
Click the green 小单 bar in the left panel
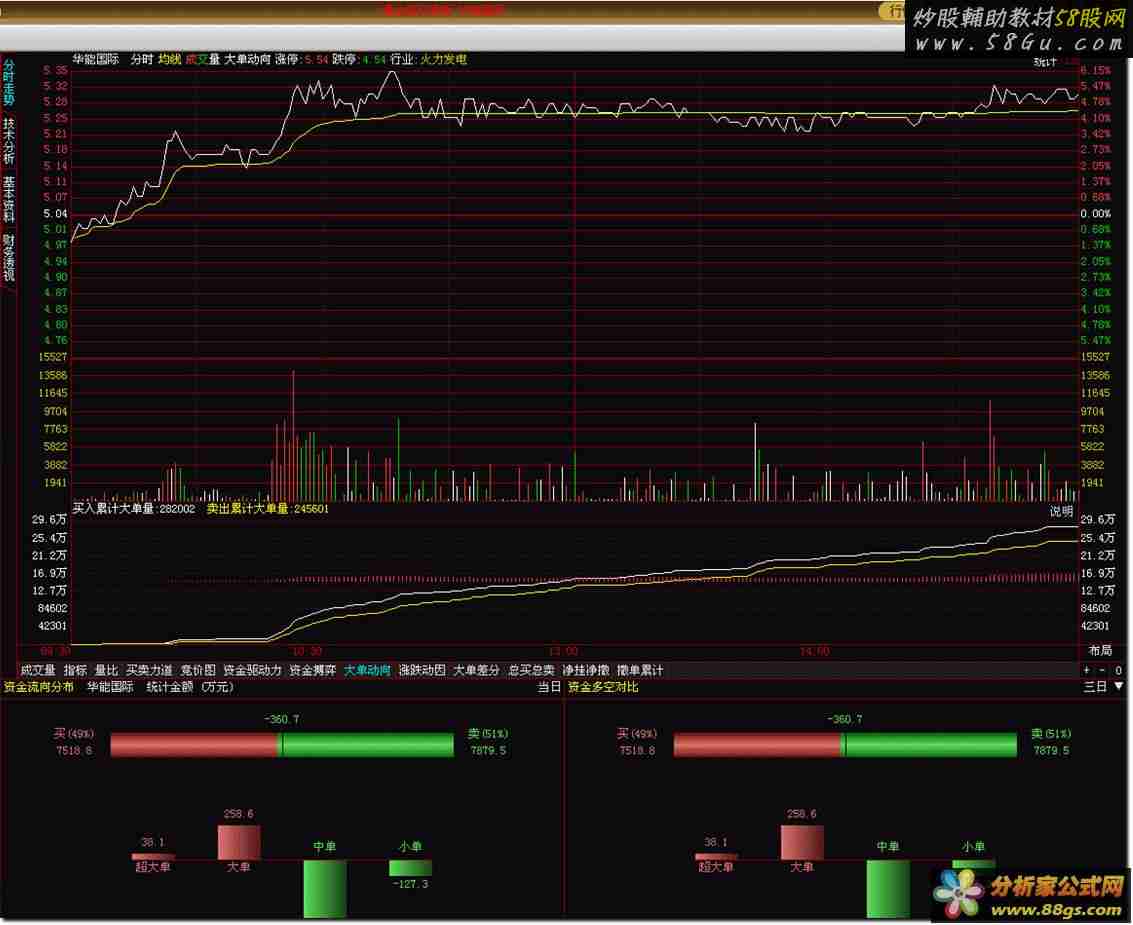coord(410,867)
